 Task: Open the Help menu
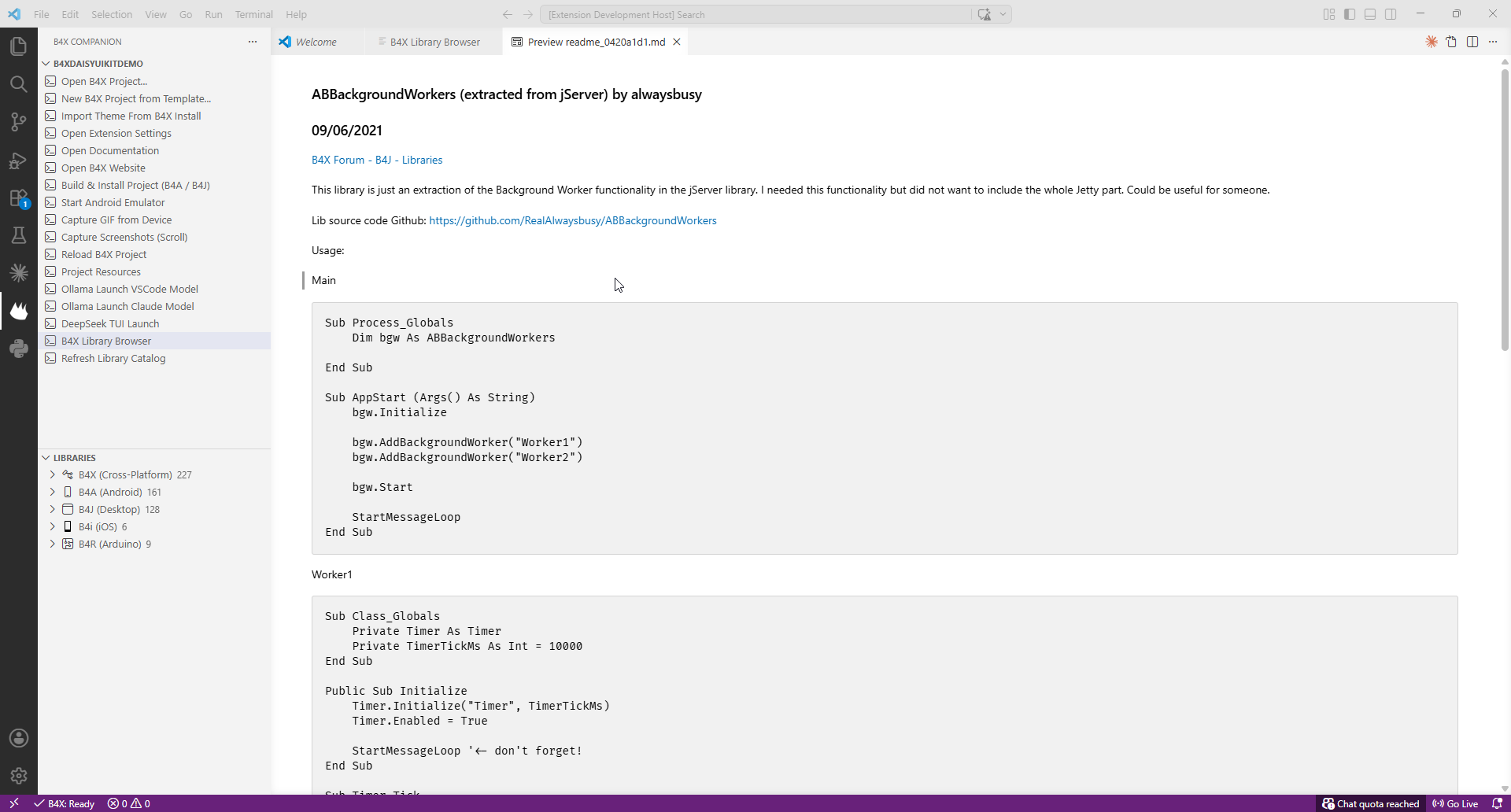click(x=296, y=14)
